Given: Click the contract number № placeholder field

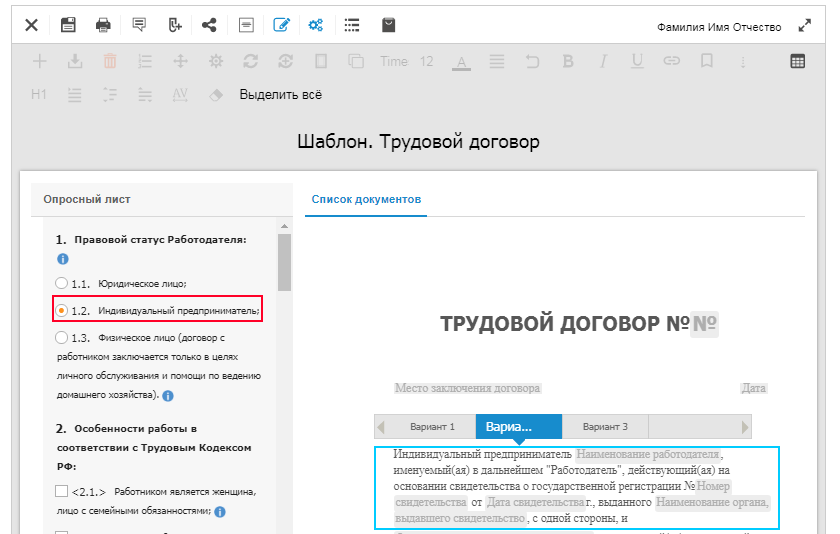Looking at the screenshot, I should point(704,324).
